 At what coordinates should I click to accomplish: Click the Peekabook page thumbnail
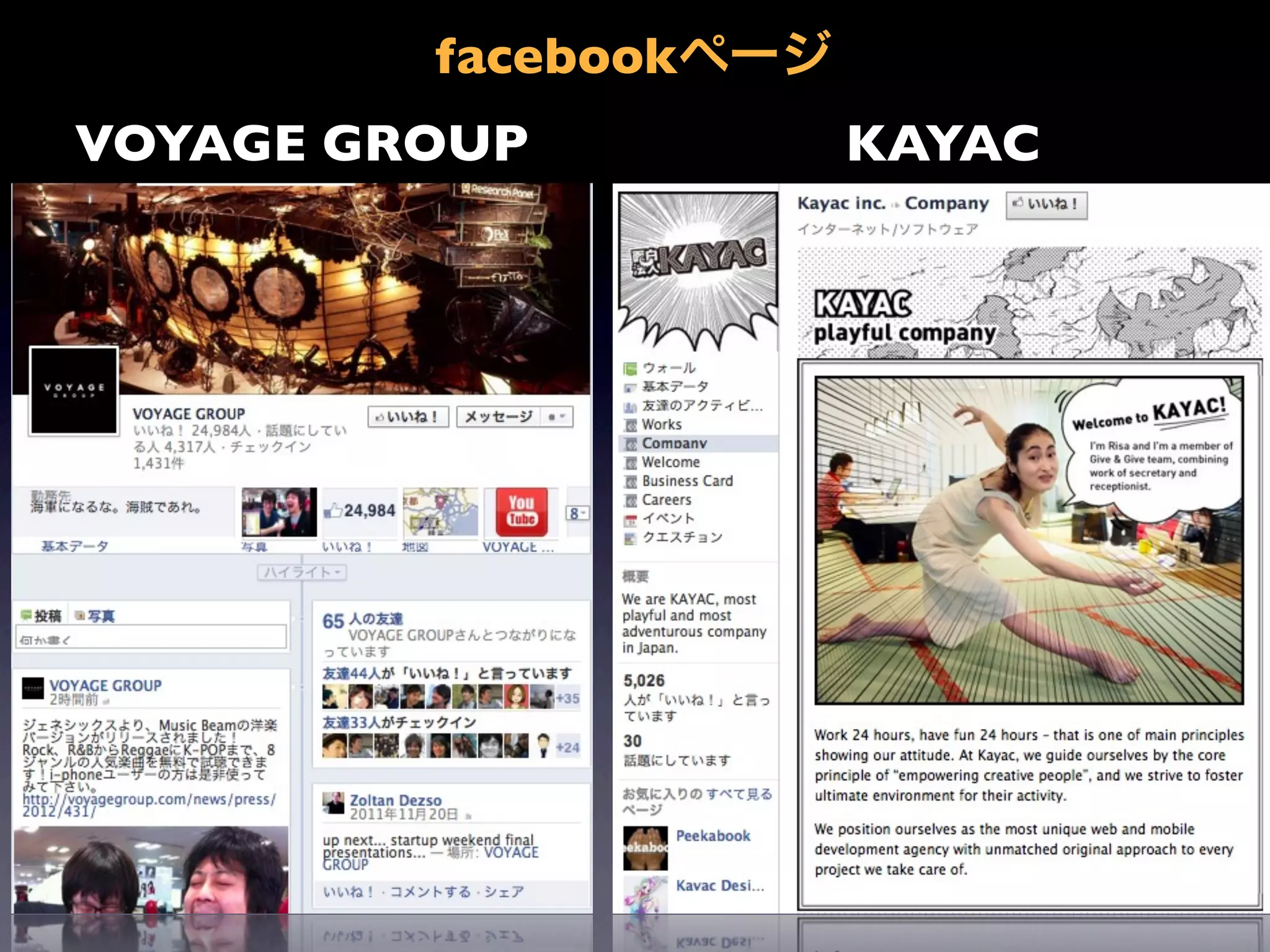click(646, 848)
